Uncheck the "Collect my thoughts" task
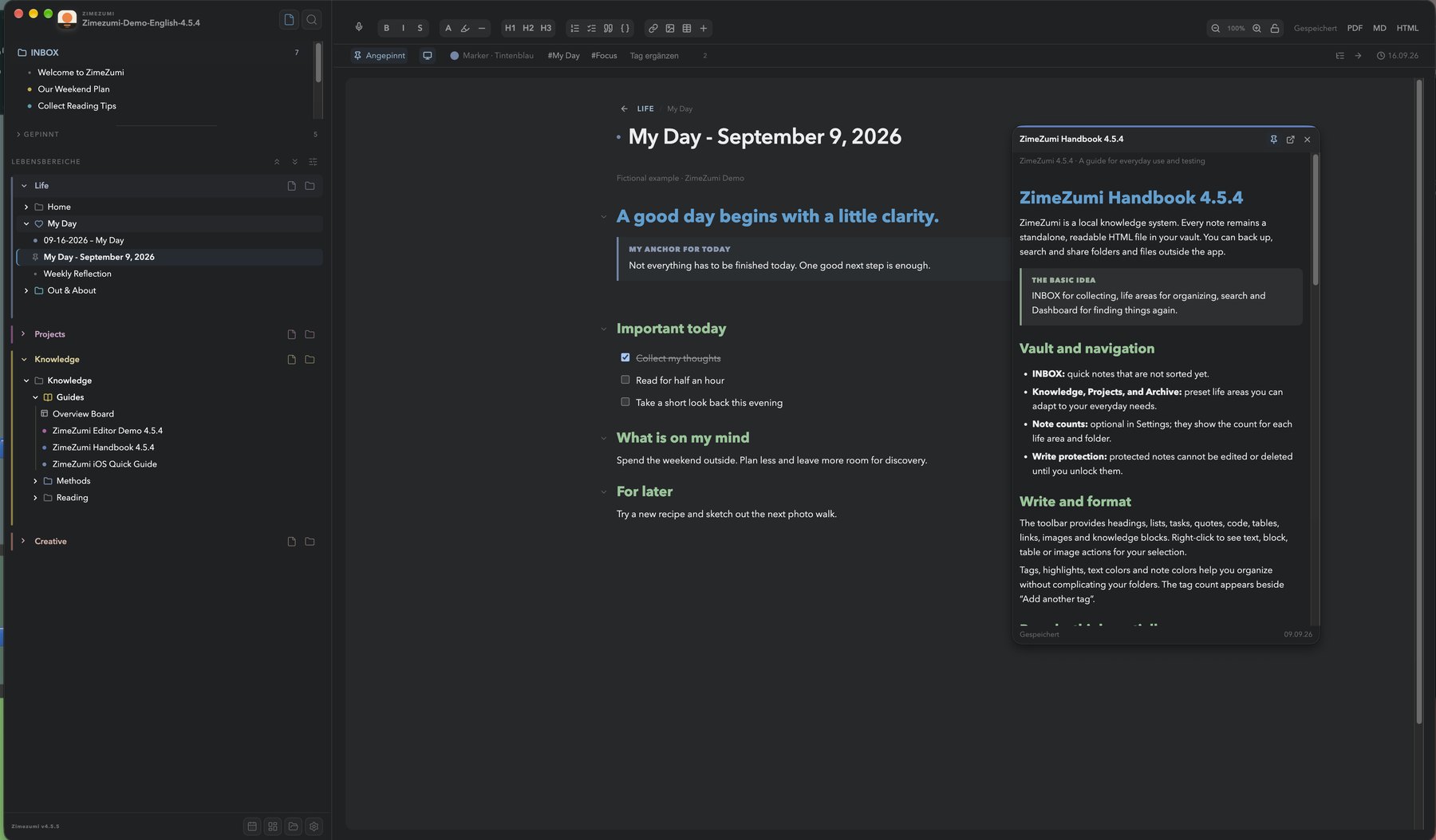Screen dimensions: 1436x840 625,357
